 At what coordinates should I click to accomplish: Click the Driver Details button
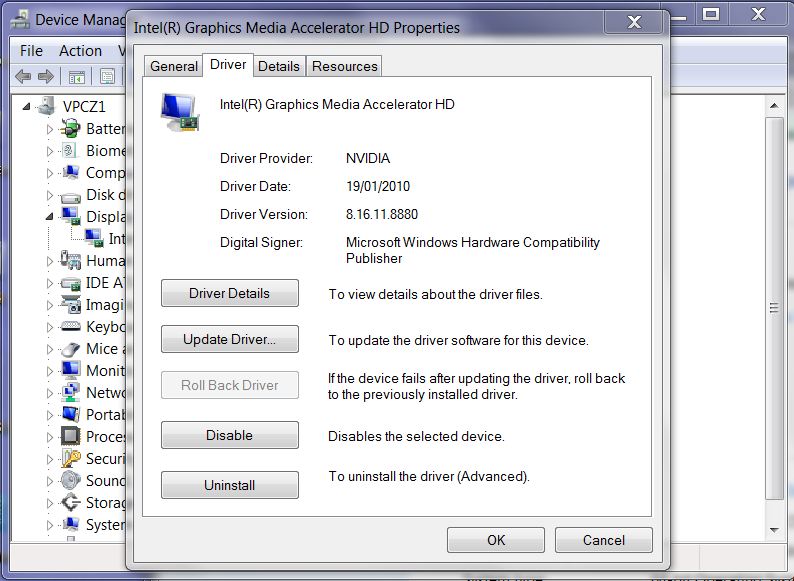click(229, 293)
